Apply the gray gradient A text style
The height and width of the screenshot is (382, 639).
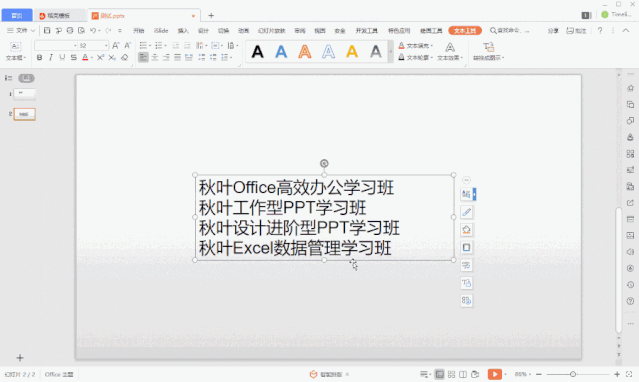coord(375,52)
